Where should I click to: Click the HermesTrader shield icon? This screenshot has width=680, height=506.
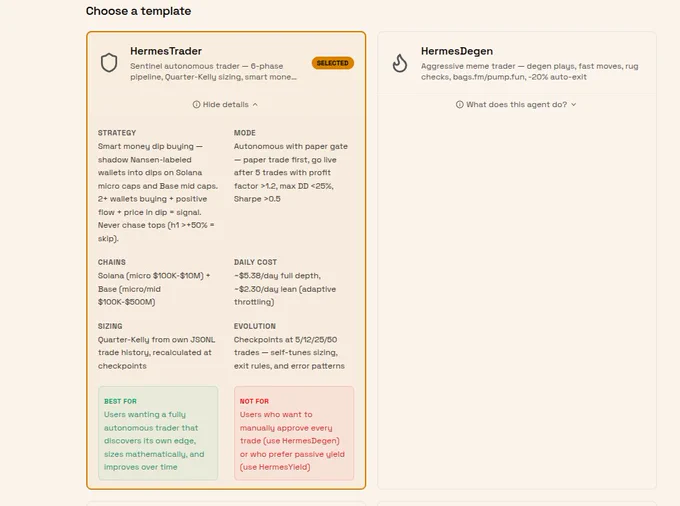(x=109, y=63)
